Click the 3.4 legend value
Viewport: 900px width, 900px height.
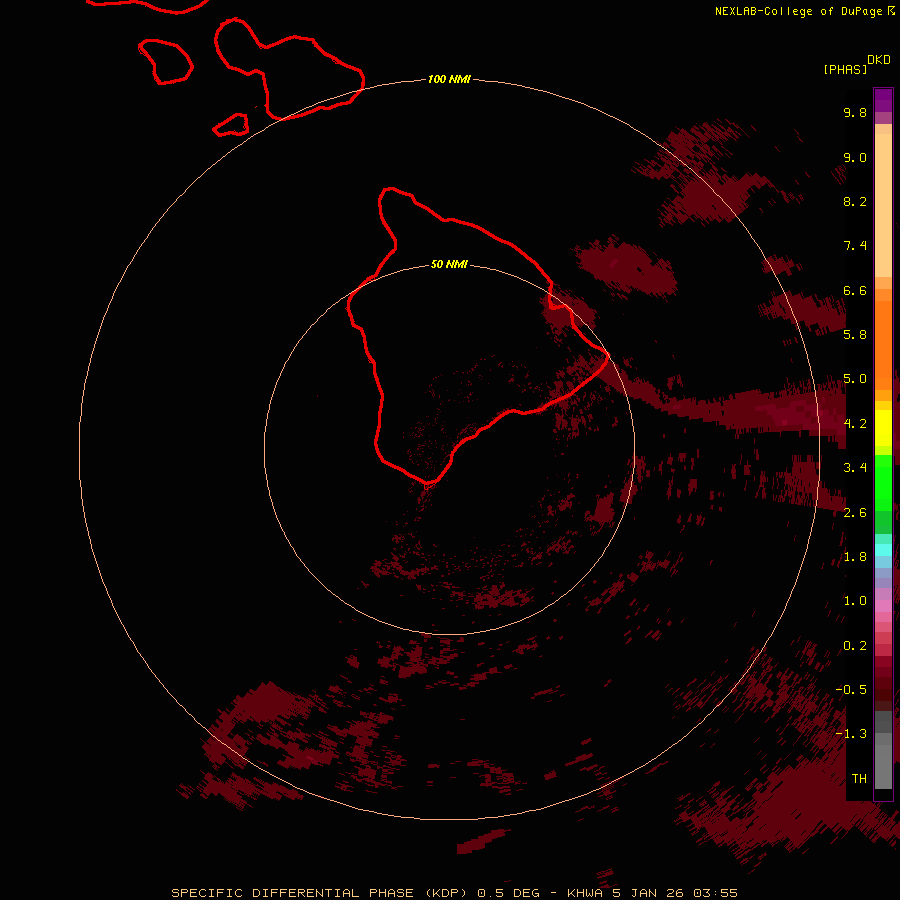pyautogui.click(x=855, y=467)
